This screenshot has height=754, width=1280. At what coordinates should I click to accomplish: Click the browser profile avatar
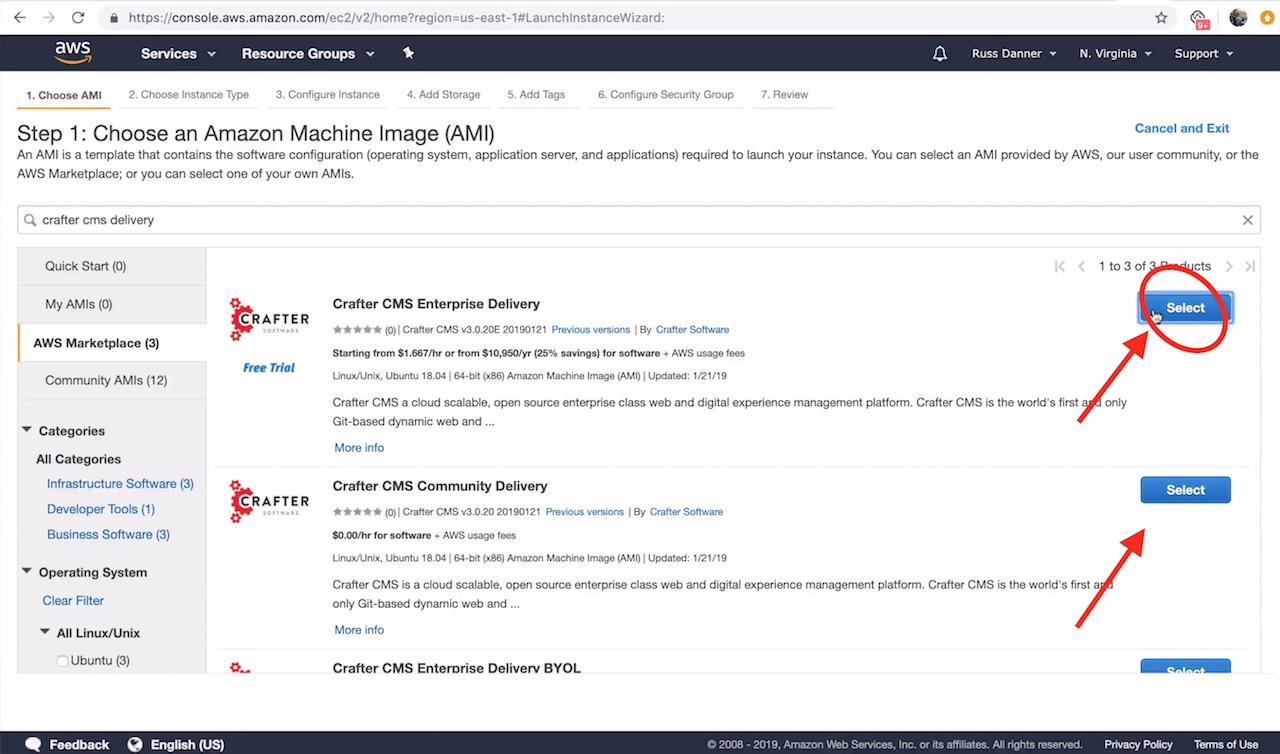[x=1238, y=17]
